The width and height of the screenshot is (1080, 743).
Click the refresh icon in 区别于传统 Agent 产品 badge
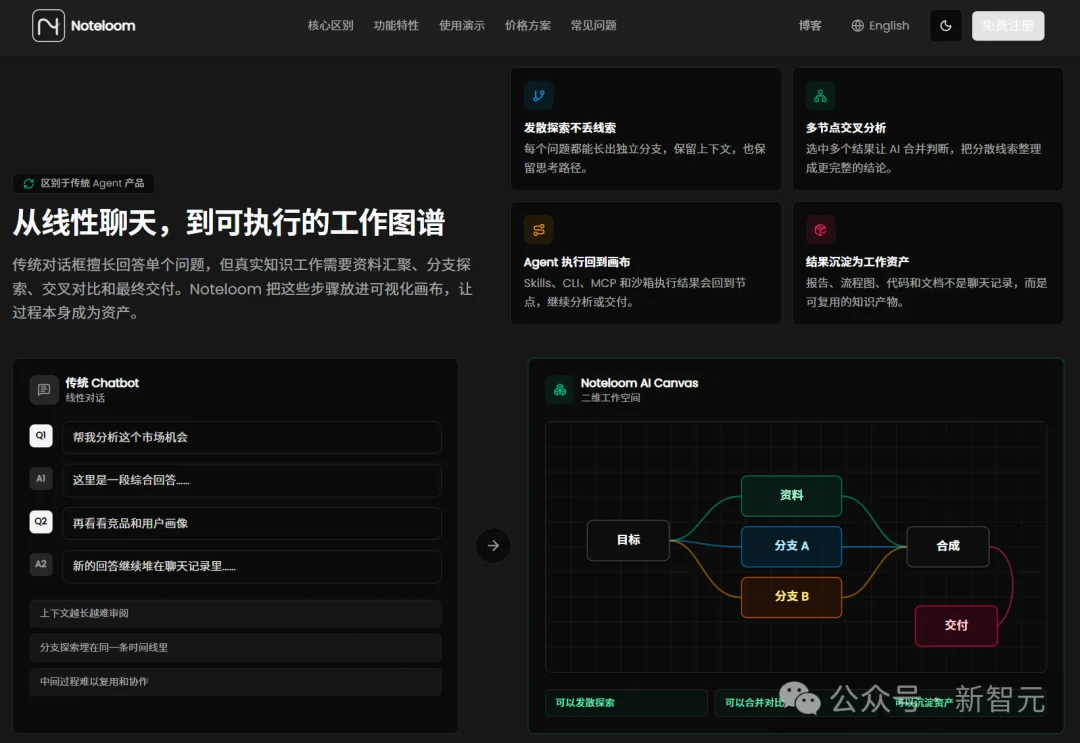[29, 183]
